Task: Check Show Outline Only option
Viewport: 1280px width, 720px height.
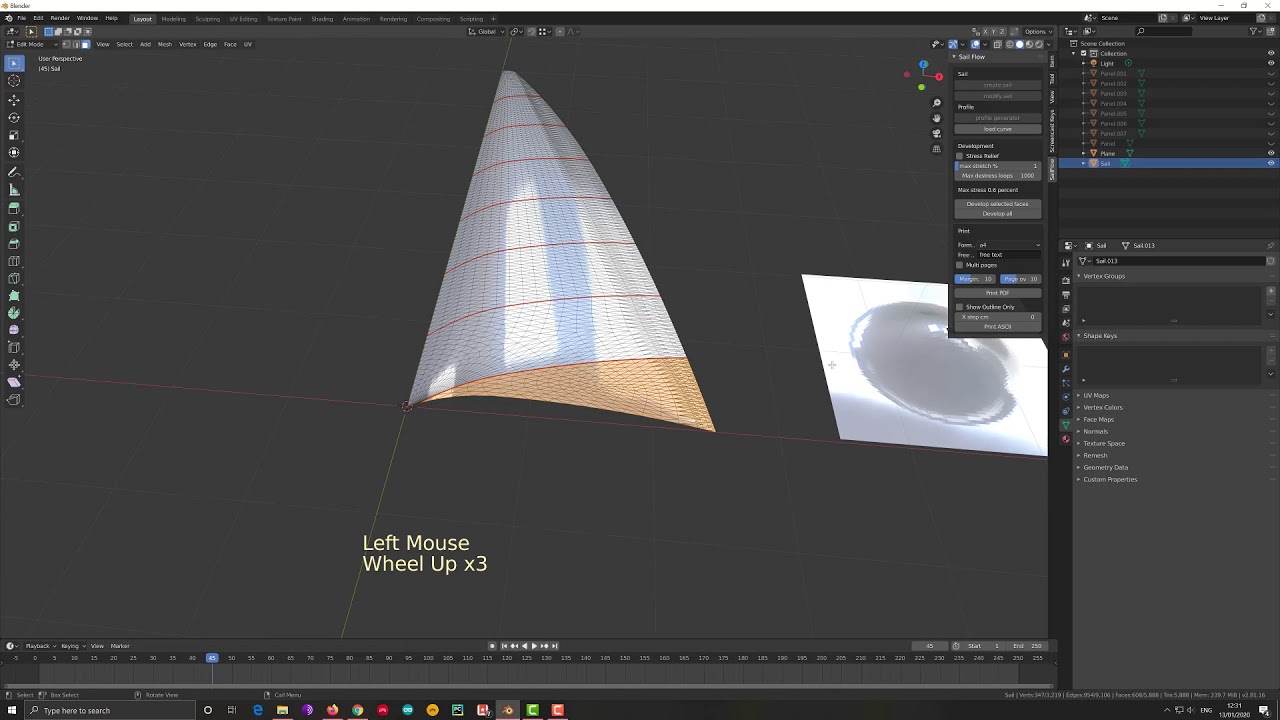Action: [960, 307]
